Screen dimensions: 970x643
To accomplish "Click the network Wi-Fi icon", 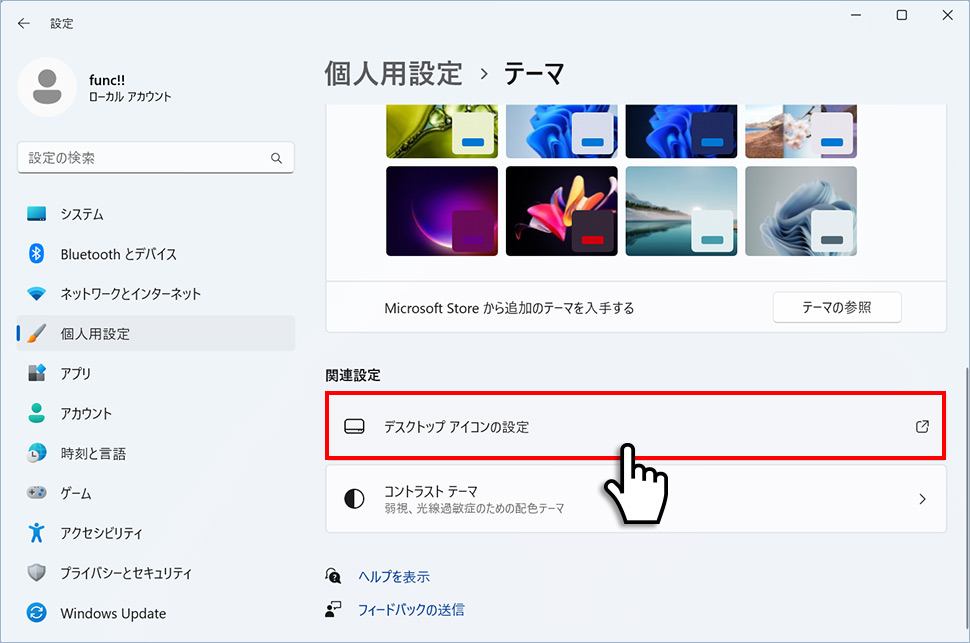I will coord(36,293).
